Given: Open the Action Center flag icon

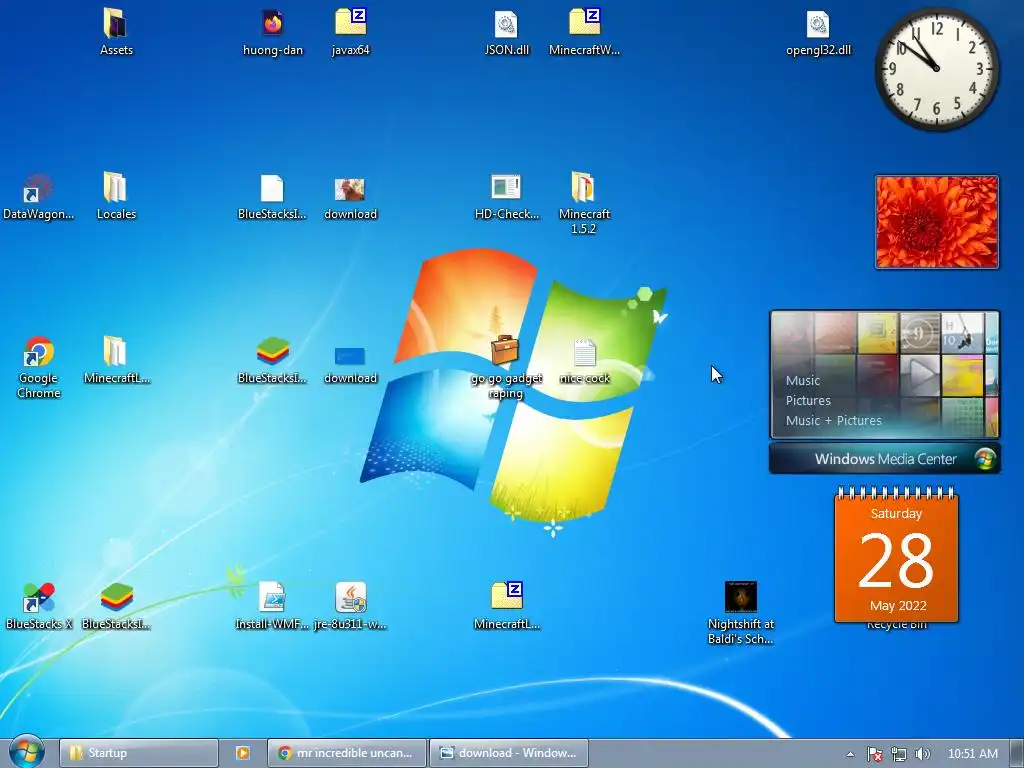Looking at the screenshot, I should click(x=874, y=754).
